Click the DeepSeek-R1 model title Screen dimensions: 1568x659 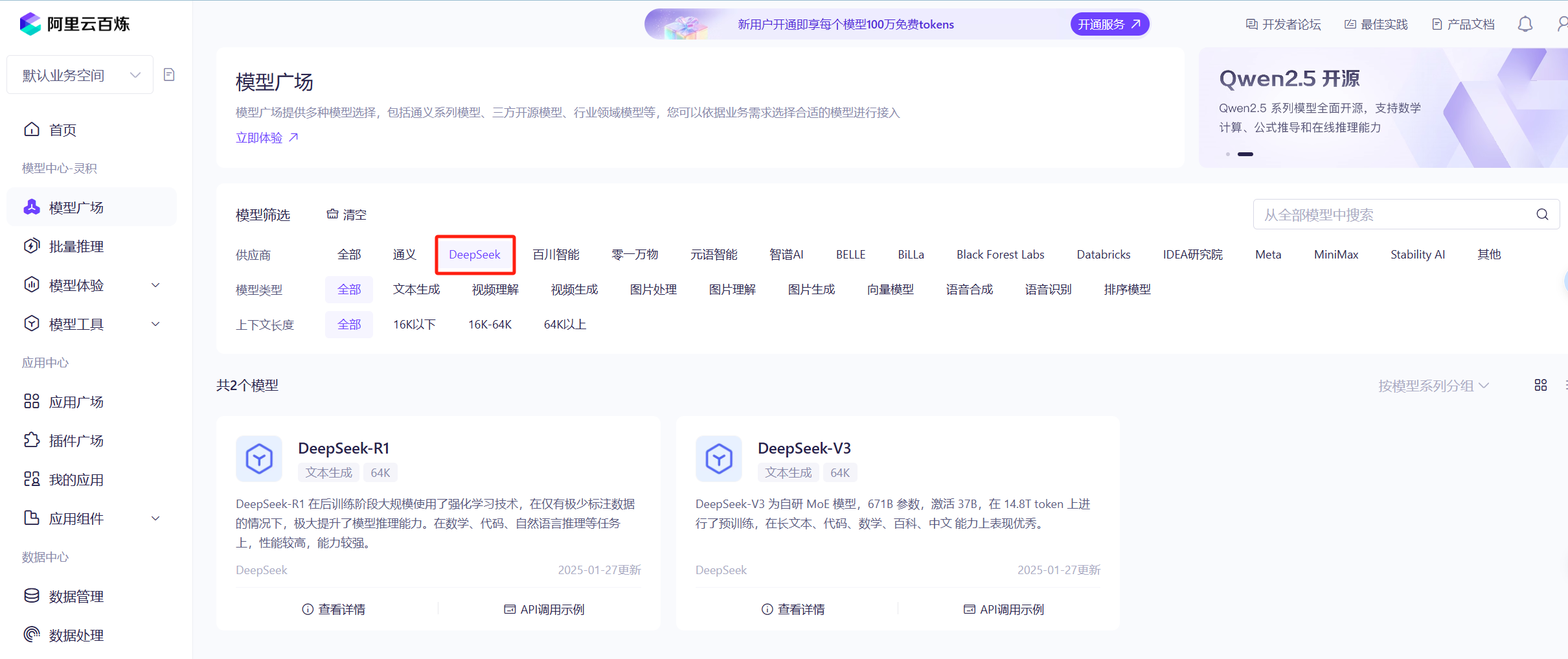point(344,448)
